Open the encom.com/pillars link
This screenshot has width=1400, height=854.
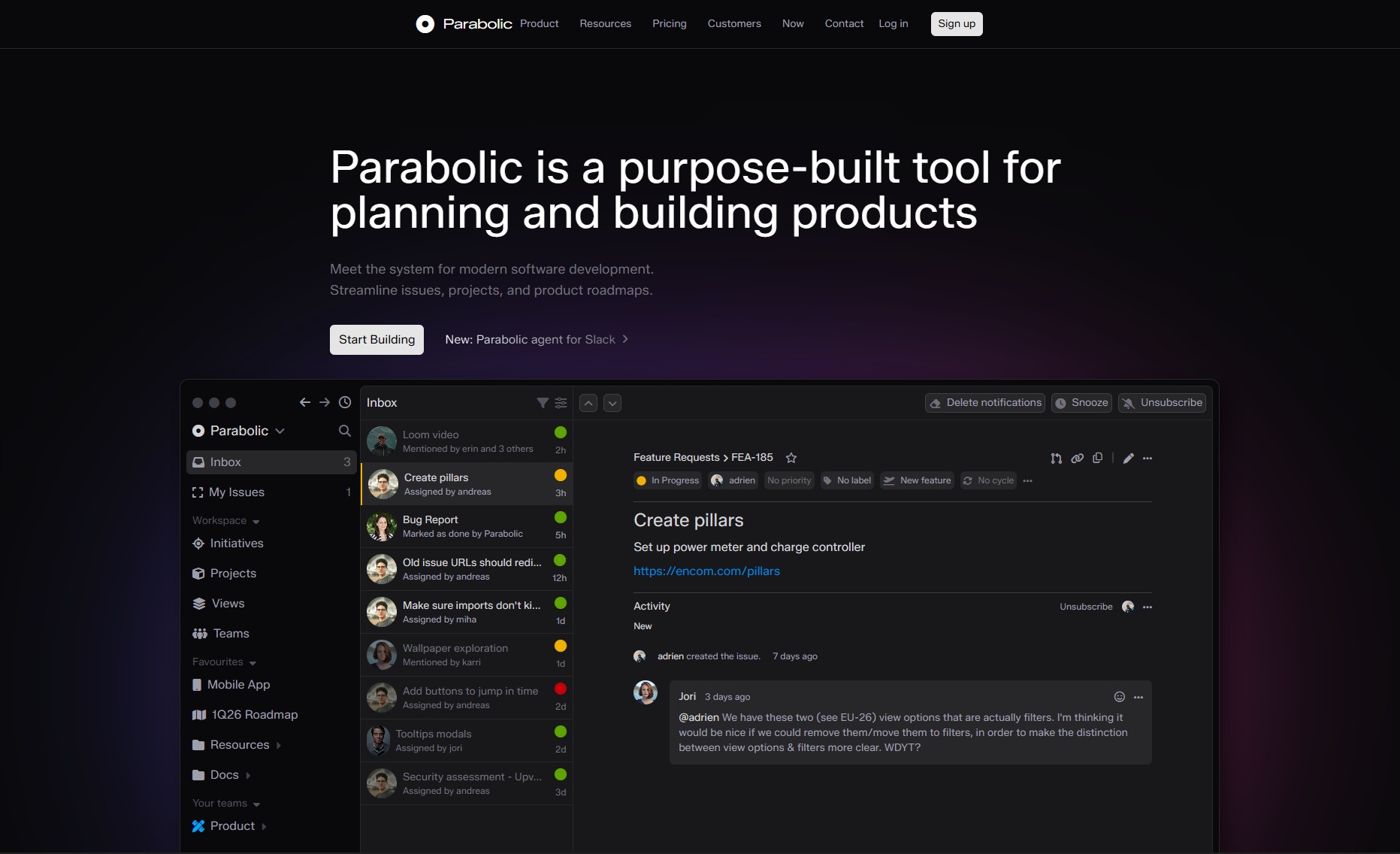tap(706, 571)
